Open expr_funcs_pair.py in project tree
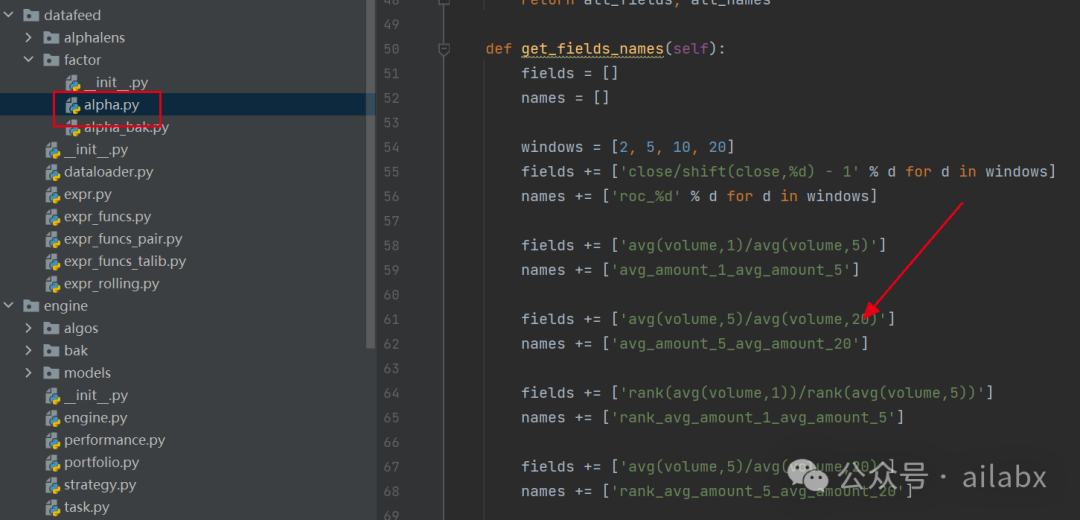Screen dimensions: 1080x520 [123, 239]
